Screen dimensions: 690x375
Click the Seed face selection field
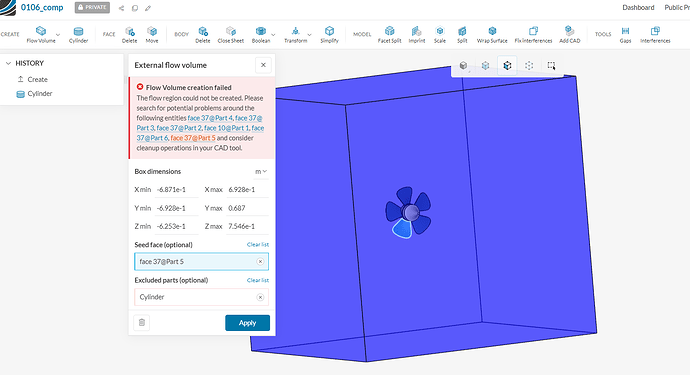tap(201, 261)
